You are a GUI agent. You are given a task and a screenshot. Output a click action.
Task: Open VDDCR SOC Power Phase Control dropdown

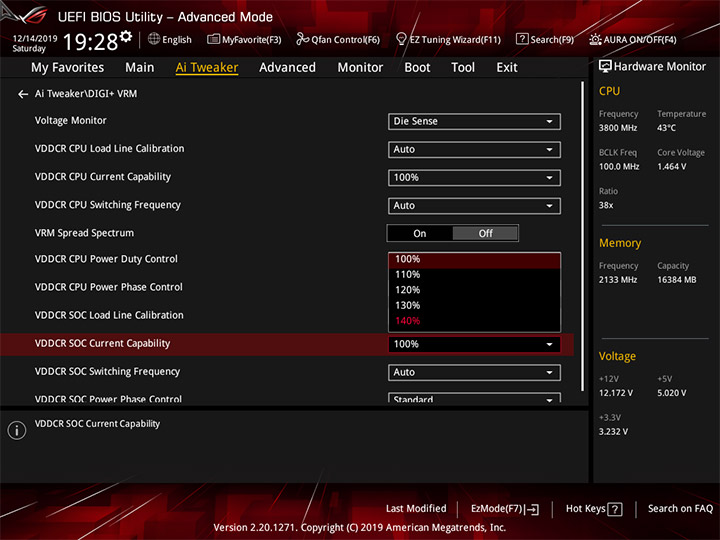click(x=474, y=398)
